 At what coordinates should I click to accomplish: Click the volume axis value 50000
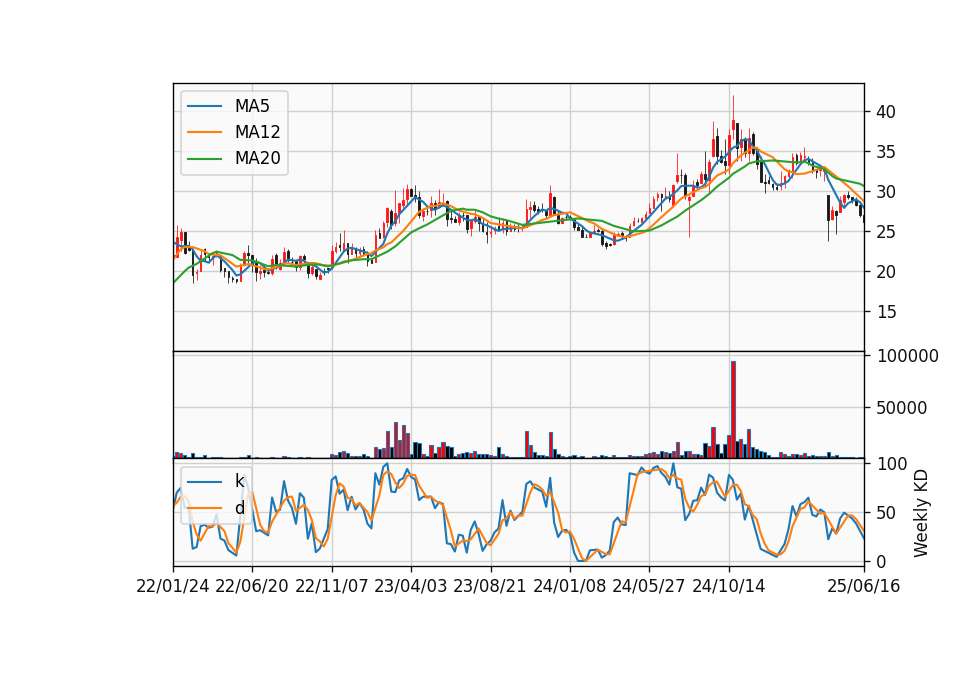coord(902,408)
